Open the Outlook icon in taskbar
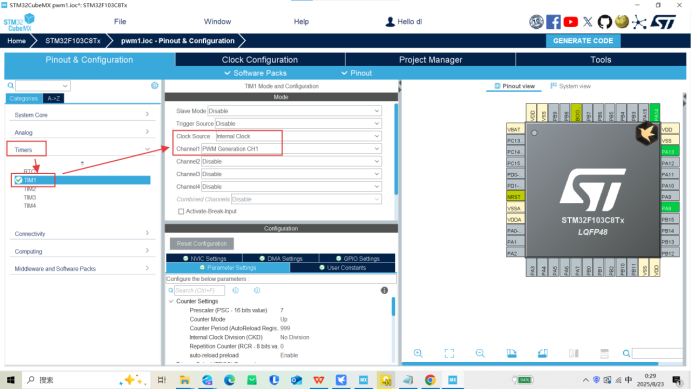Screen dimensions: 692x389 pos(297,380)
